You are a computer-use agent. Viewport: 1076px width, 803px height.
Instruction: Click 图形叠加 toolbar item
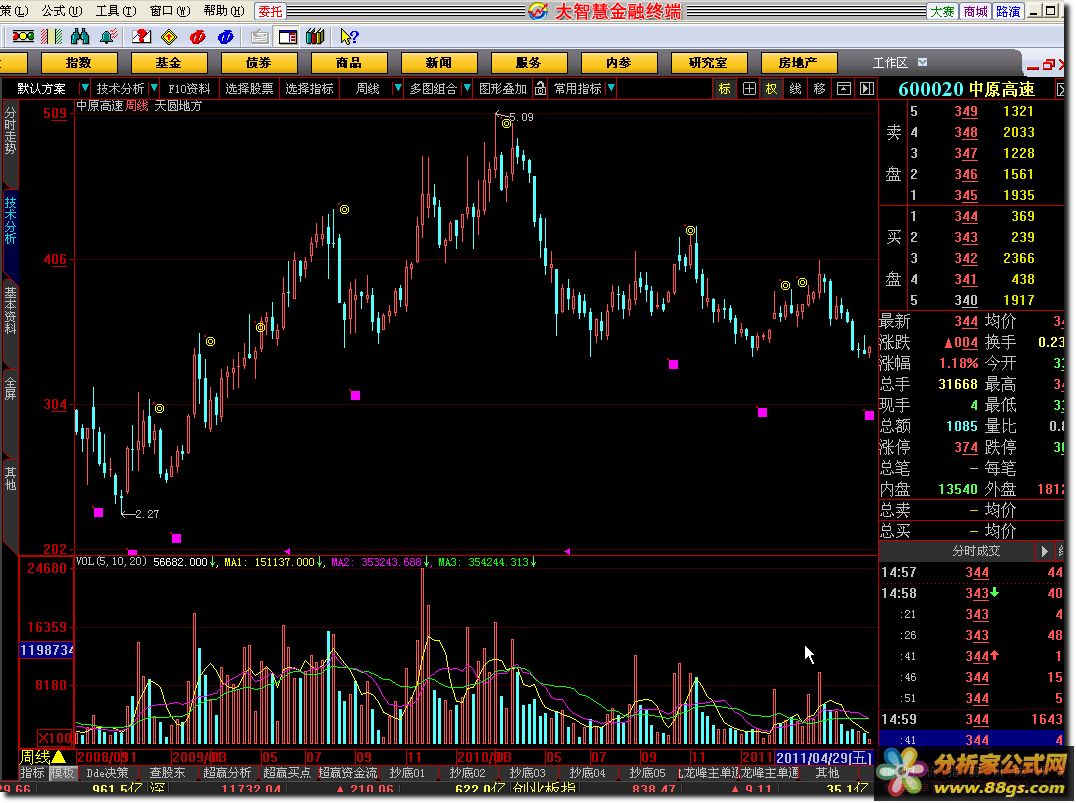503,89
